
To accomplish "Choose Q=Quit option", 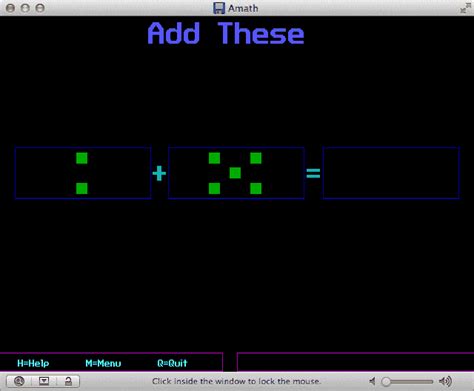I will coord(172,363).
